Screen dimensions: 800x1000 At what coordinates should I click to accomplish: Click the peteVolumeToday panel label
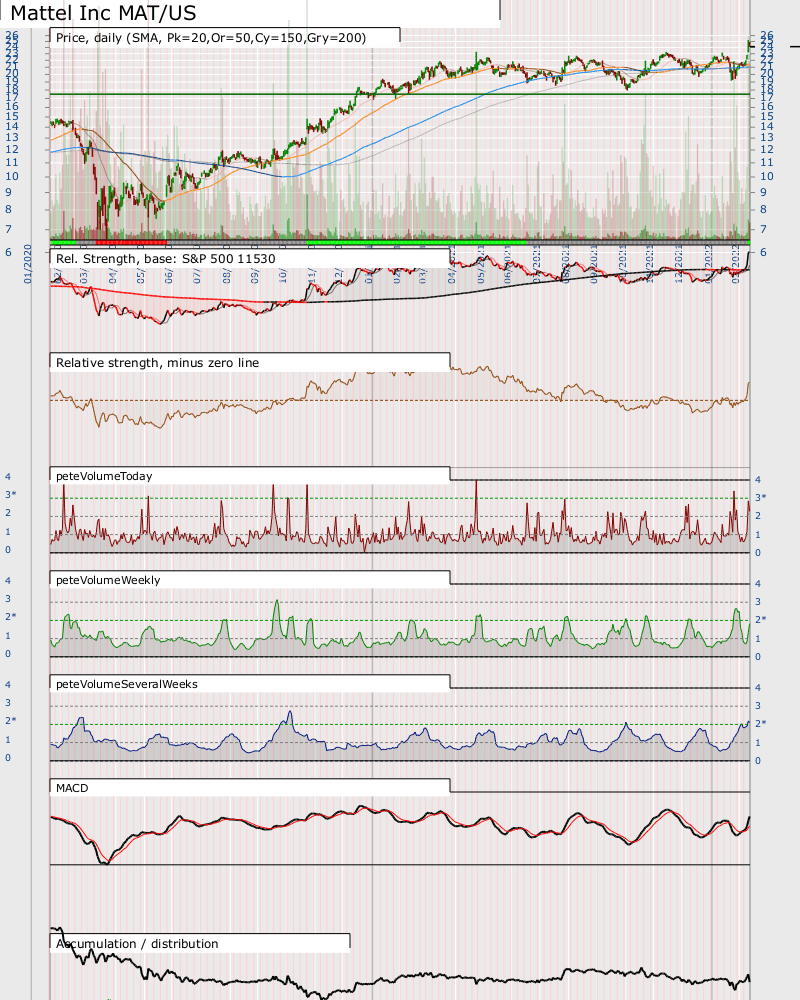coord(104,476)
